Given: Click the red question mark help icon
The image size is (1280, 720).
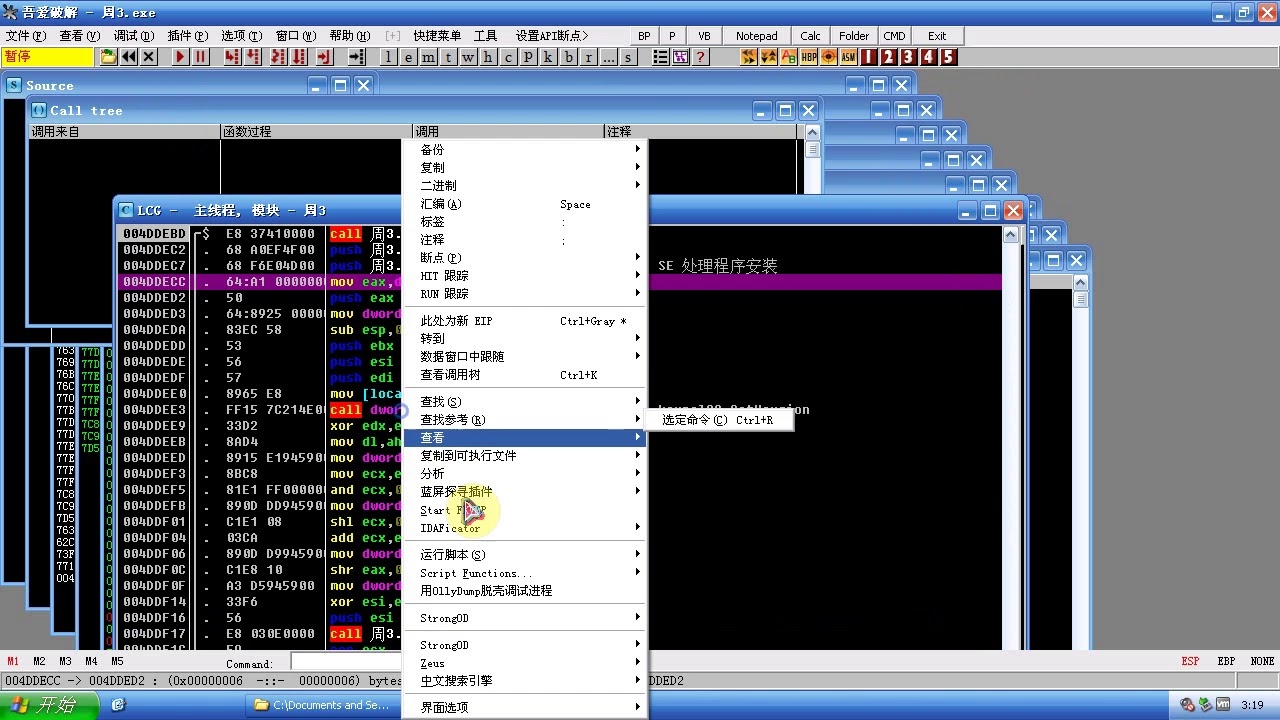Looking at the screenshot, I should tap(701, 57).
